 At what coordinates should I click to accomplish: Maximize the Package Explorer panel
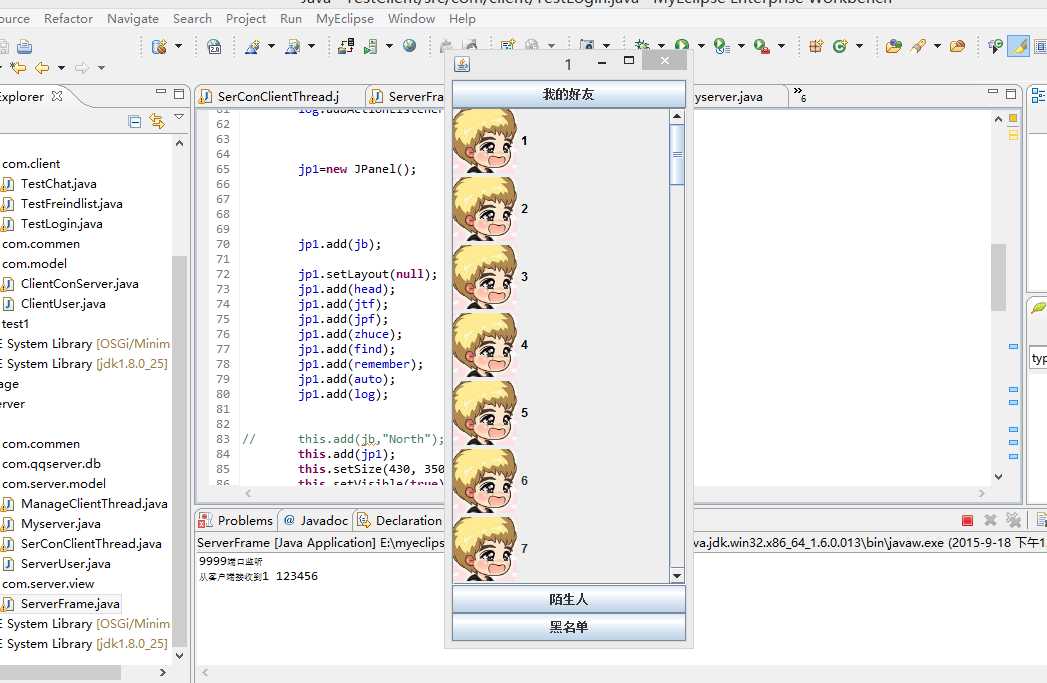tap(178, 94)
